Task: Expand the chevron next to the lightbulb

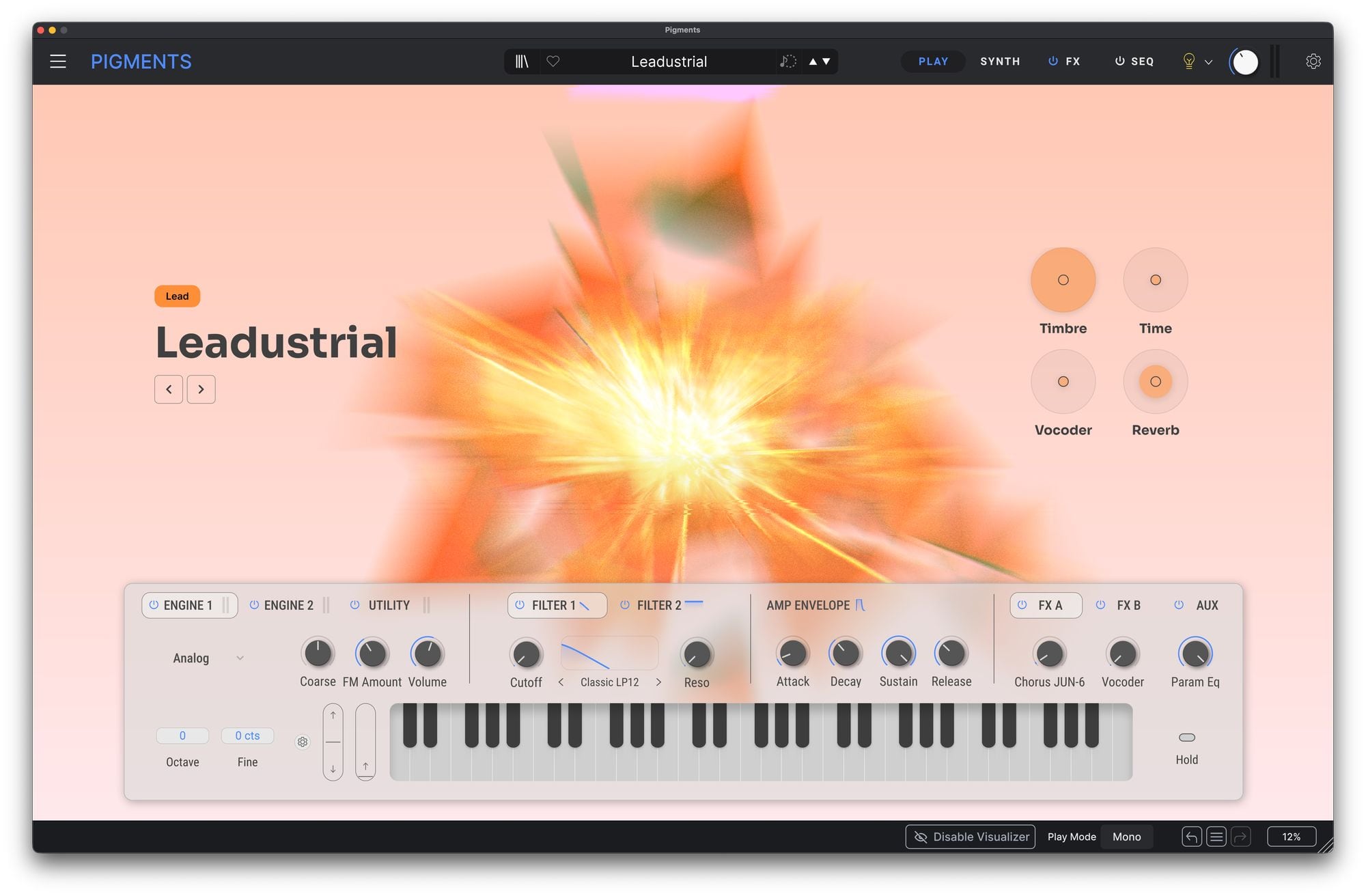Action: [1208, 62]
